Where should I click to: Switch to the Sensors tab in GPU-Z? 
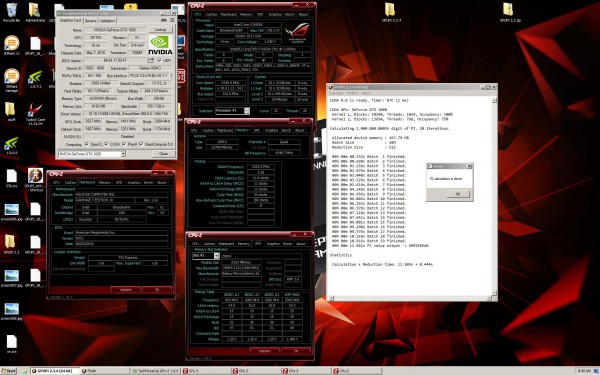90,21
